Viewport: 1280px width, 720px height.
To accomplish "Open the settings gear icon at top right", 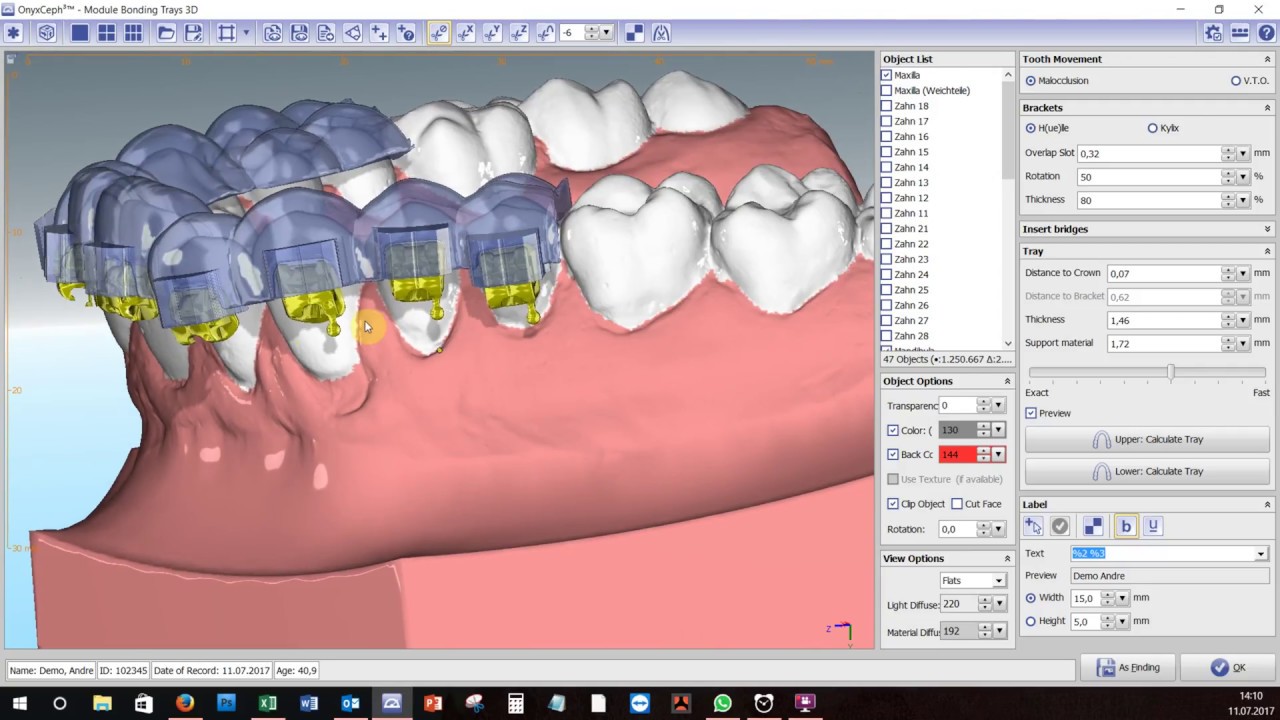I will point(1213,33).
